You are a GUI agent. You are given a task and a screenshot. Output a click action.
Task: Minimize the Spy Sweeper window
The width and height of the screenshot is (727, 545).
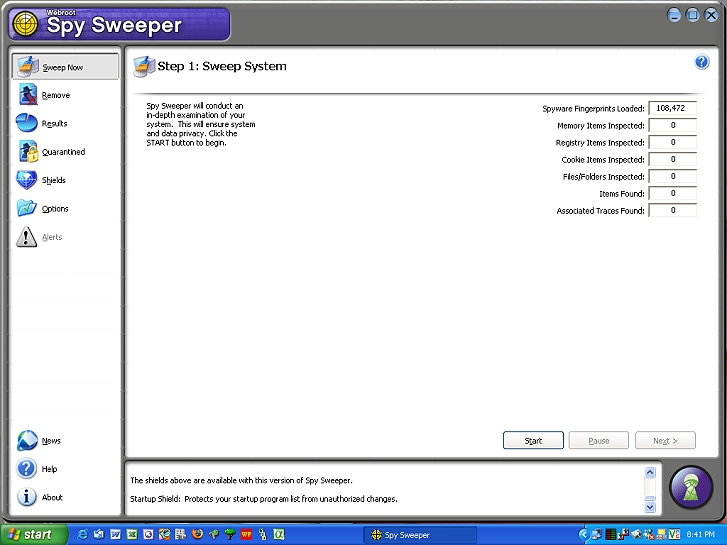pyautogui.click(x=674, y=15)
